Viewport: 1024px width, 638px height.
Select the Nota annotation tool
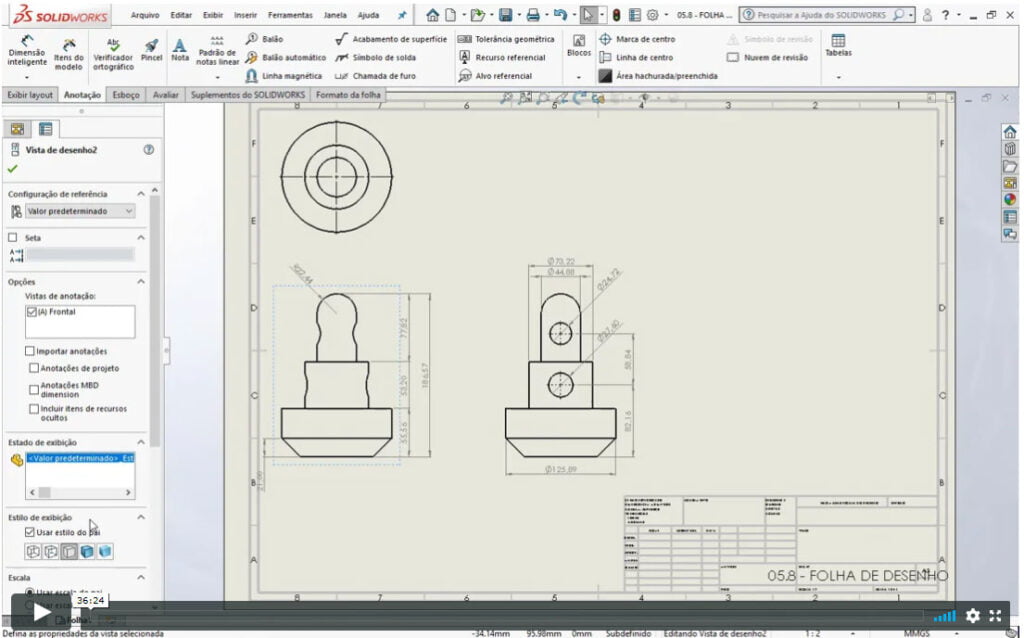click(180, 50)
